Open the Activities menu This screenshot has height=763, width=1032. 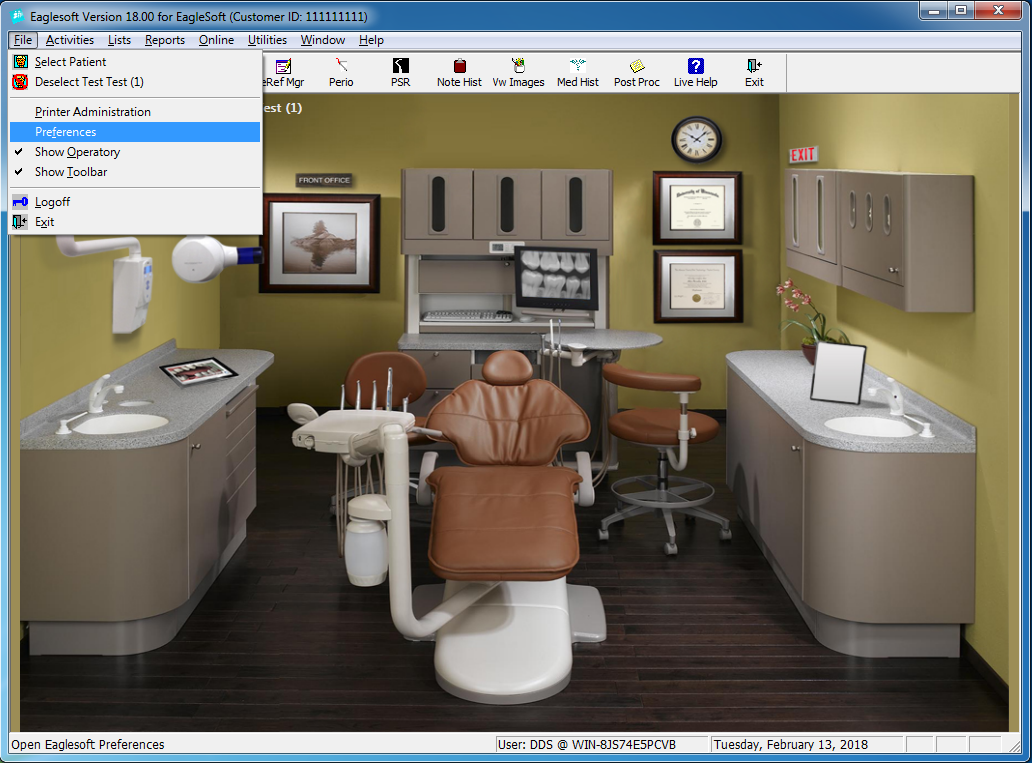pyautogui.click(x=70, y=40)
